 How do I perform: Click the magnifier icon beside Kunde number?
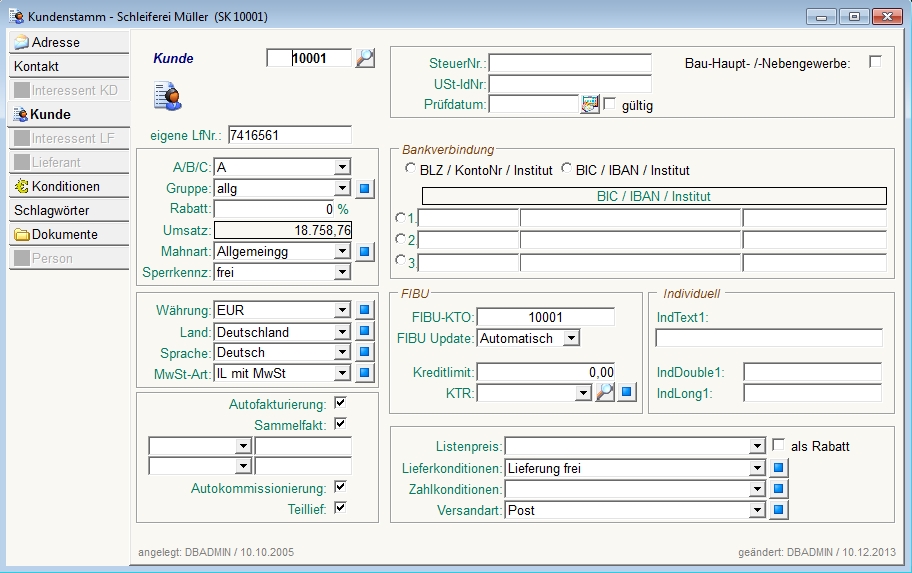[365, 59]
